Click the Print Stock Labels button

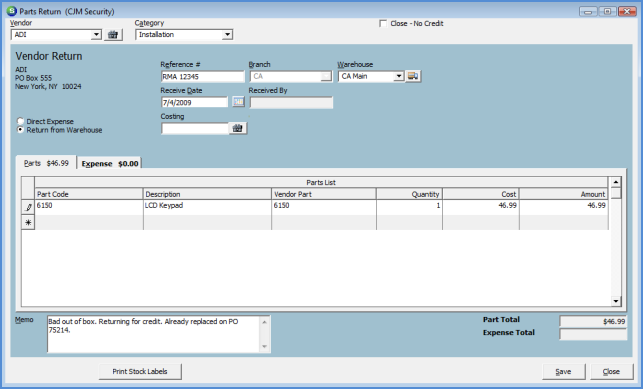140,371
